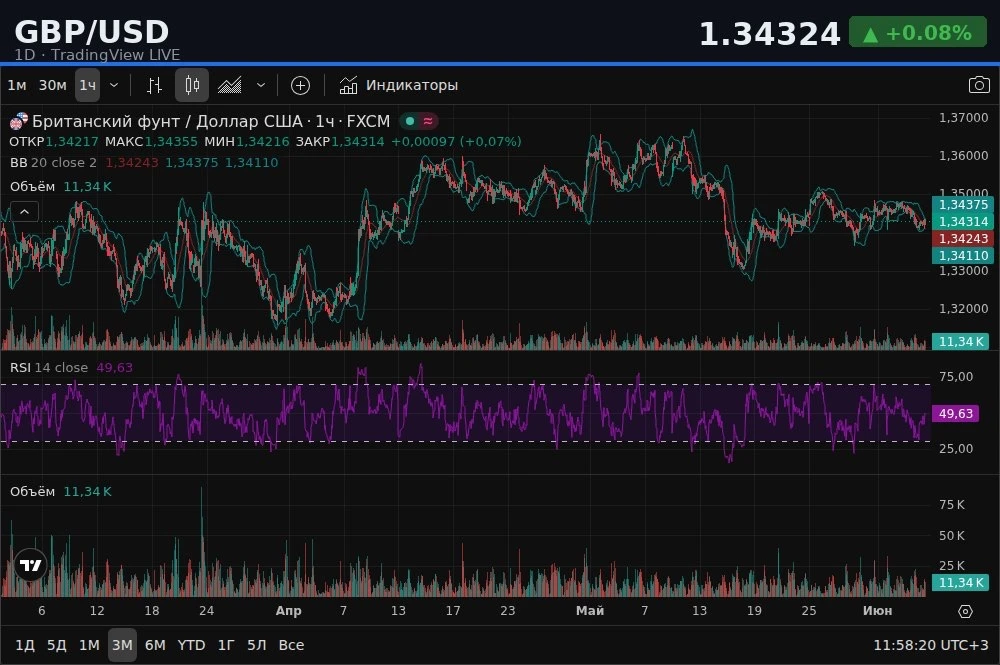Click the +0.08% change badge

click(x=918, y=33)
